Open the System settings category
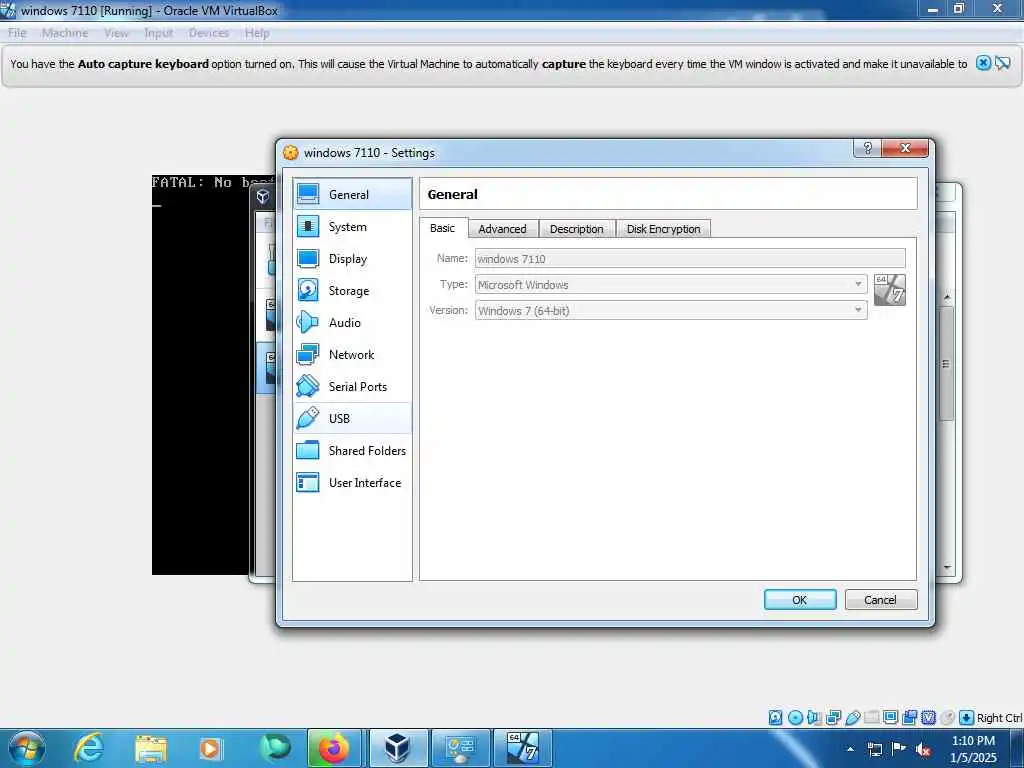The width and height of the screenshot is (1024, 768). click(x=352, y=227)
